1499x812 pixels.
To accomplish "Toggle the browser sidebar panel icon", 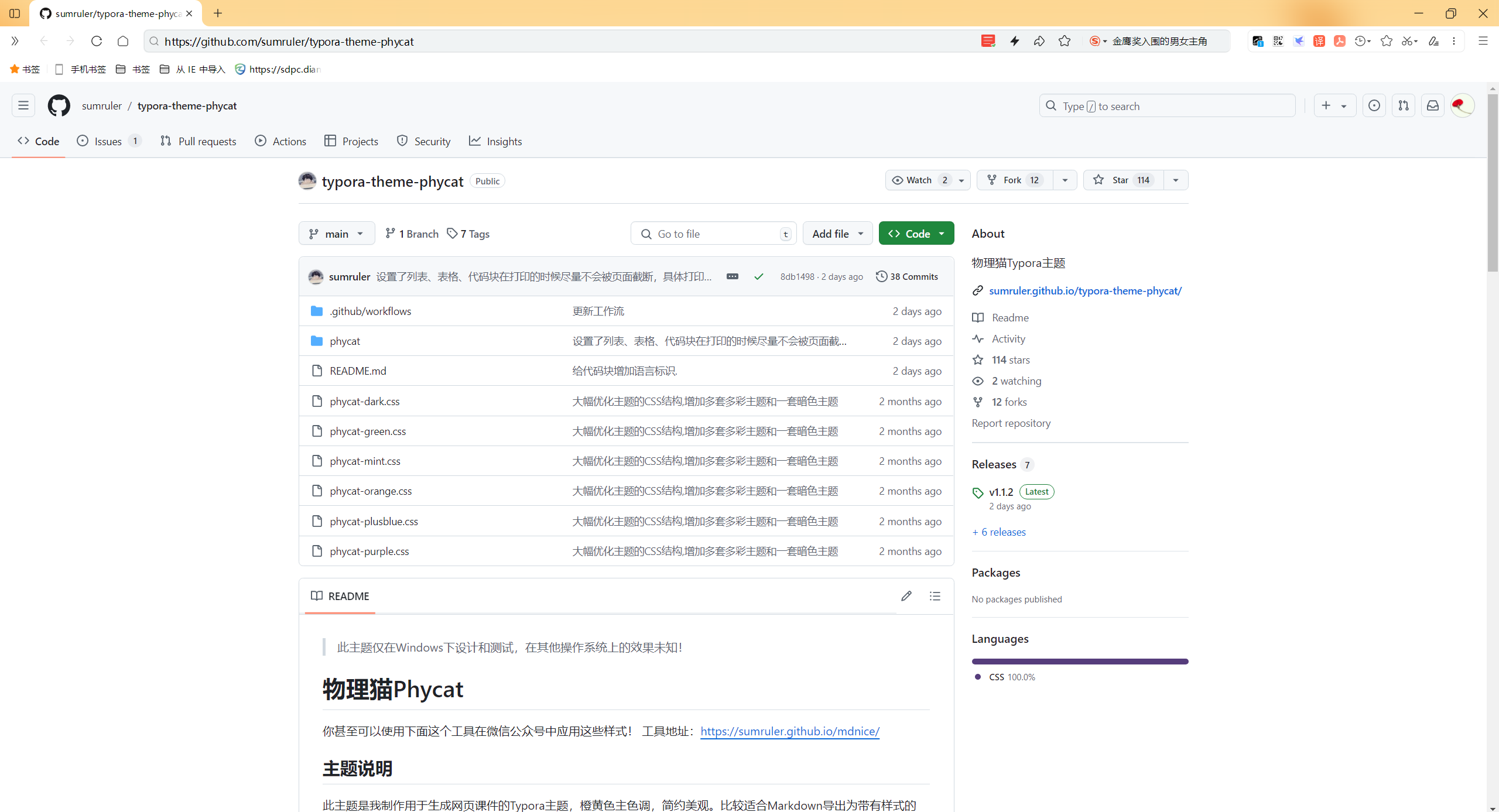I will pyautogui.click(x=15, y=13).
